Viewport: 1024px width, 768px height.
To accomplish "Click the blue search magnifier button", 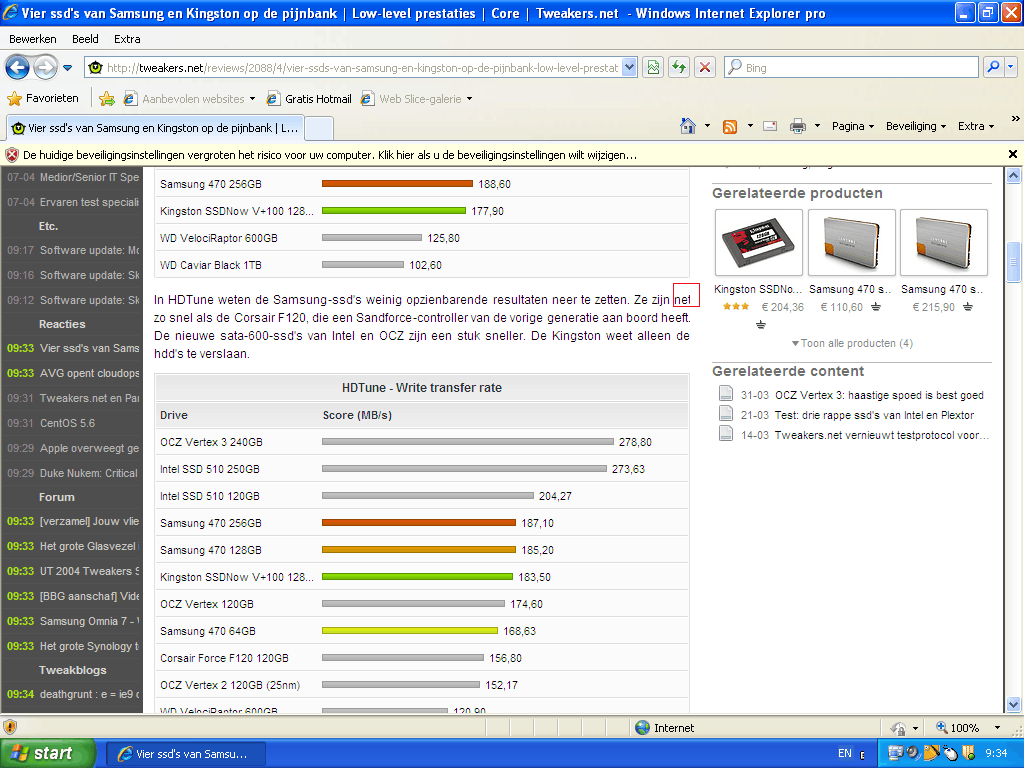I will click(993, 67).
